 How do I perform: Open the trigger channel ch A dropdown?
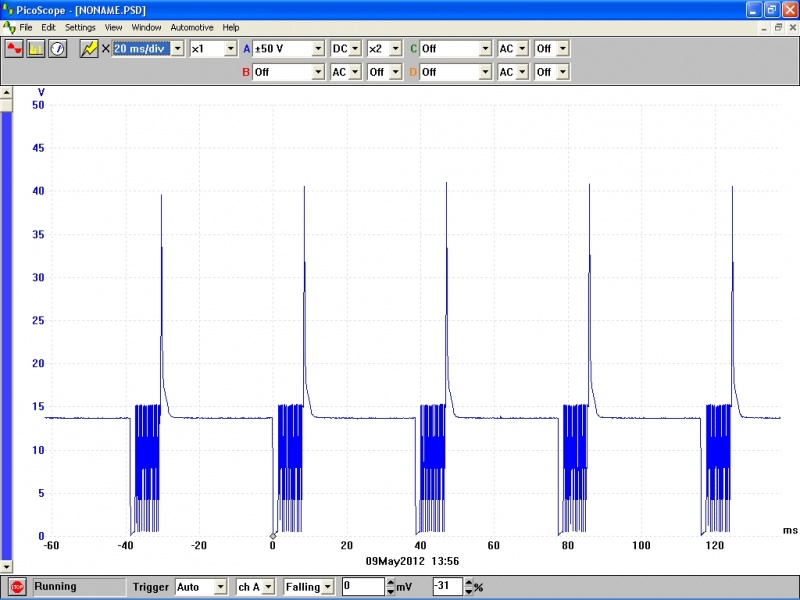coord(268,587)
